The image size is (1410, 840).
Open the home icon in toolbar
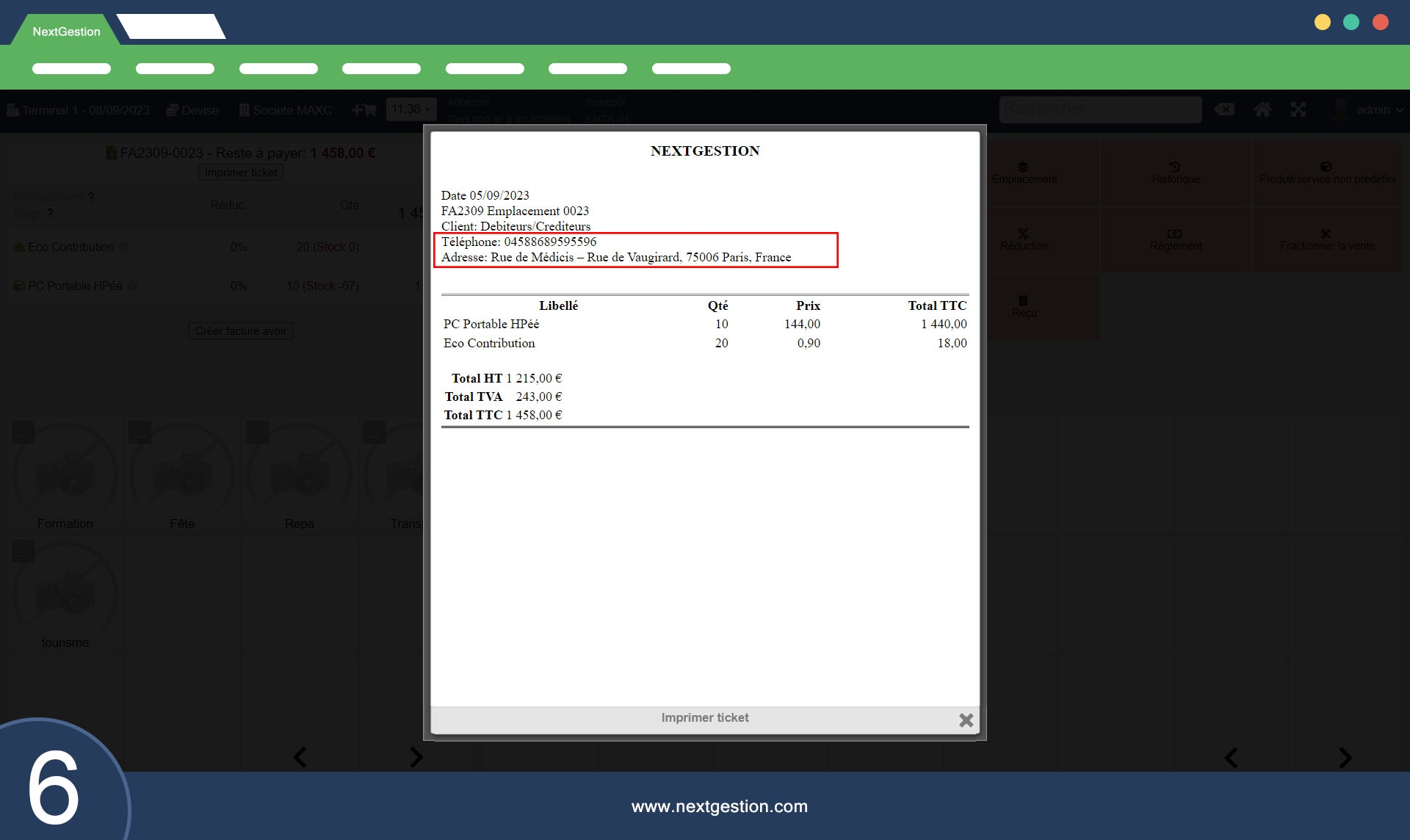(1262, 110)
